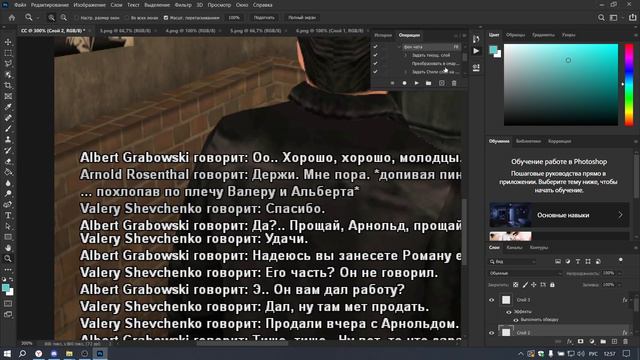Expand the 'Задать текущ. слой' step
640x360 pixels.
(406, 55)
